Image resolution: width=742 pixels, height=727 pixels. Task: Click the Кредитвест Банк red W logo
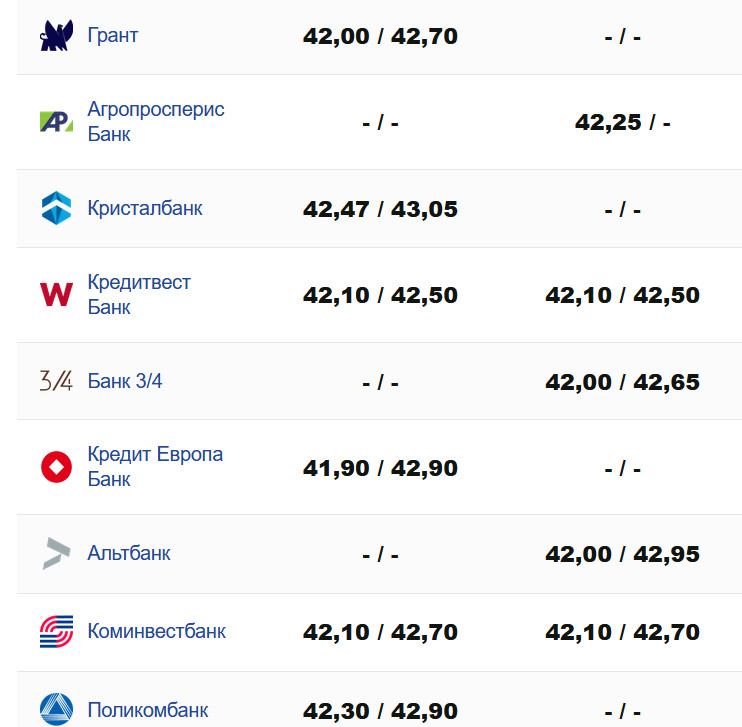point(56,295)
